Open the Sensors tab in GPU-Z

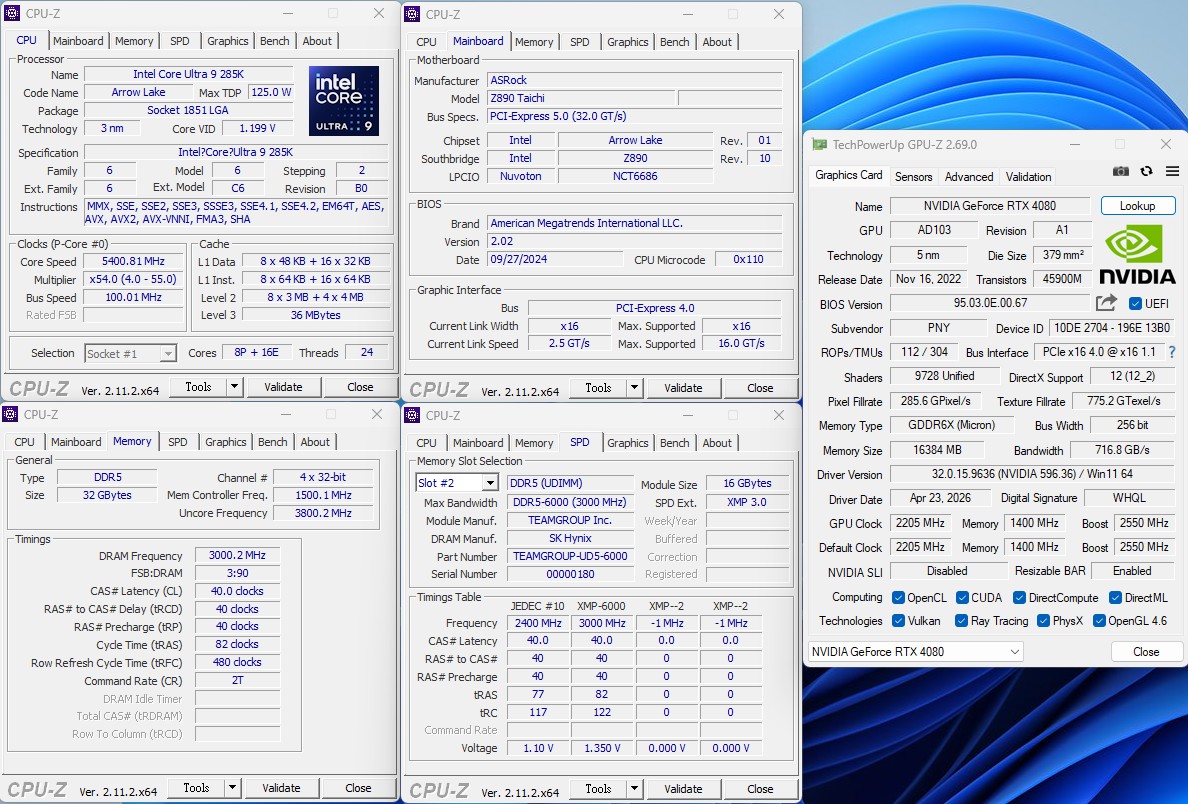[913, 177]
